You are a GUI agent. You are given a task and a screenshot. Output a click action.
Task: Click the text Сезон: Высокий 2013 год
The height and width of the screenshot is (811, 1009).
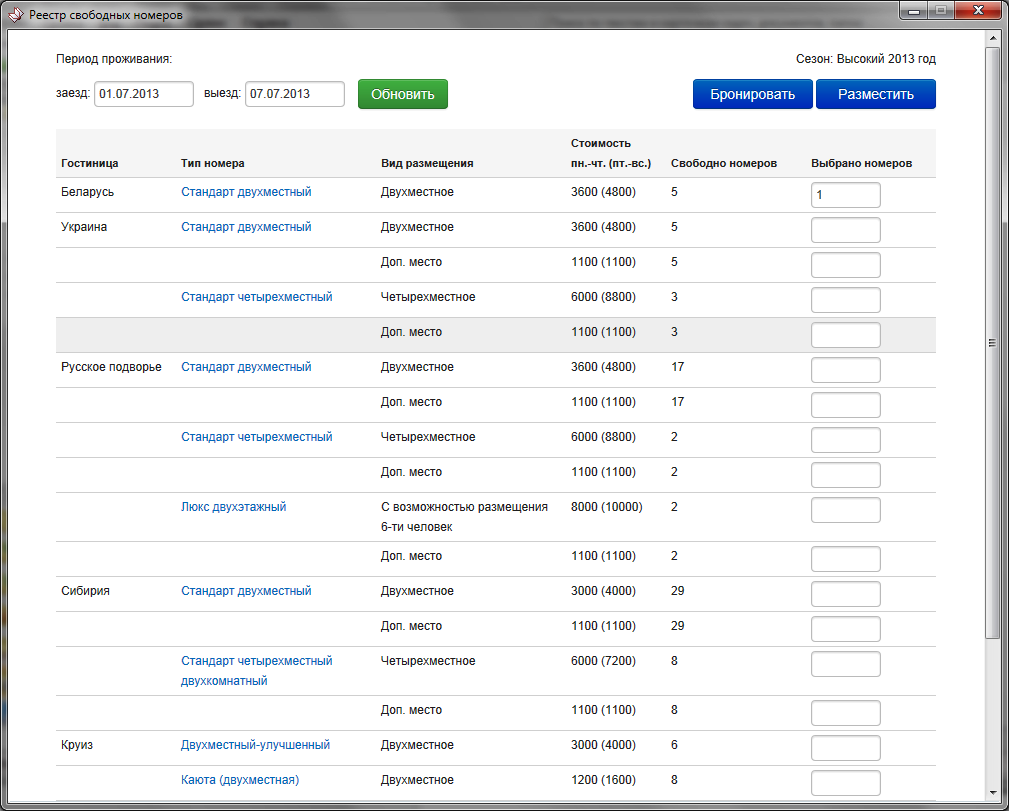pos(866,59)
